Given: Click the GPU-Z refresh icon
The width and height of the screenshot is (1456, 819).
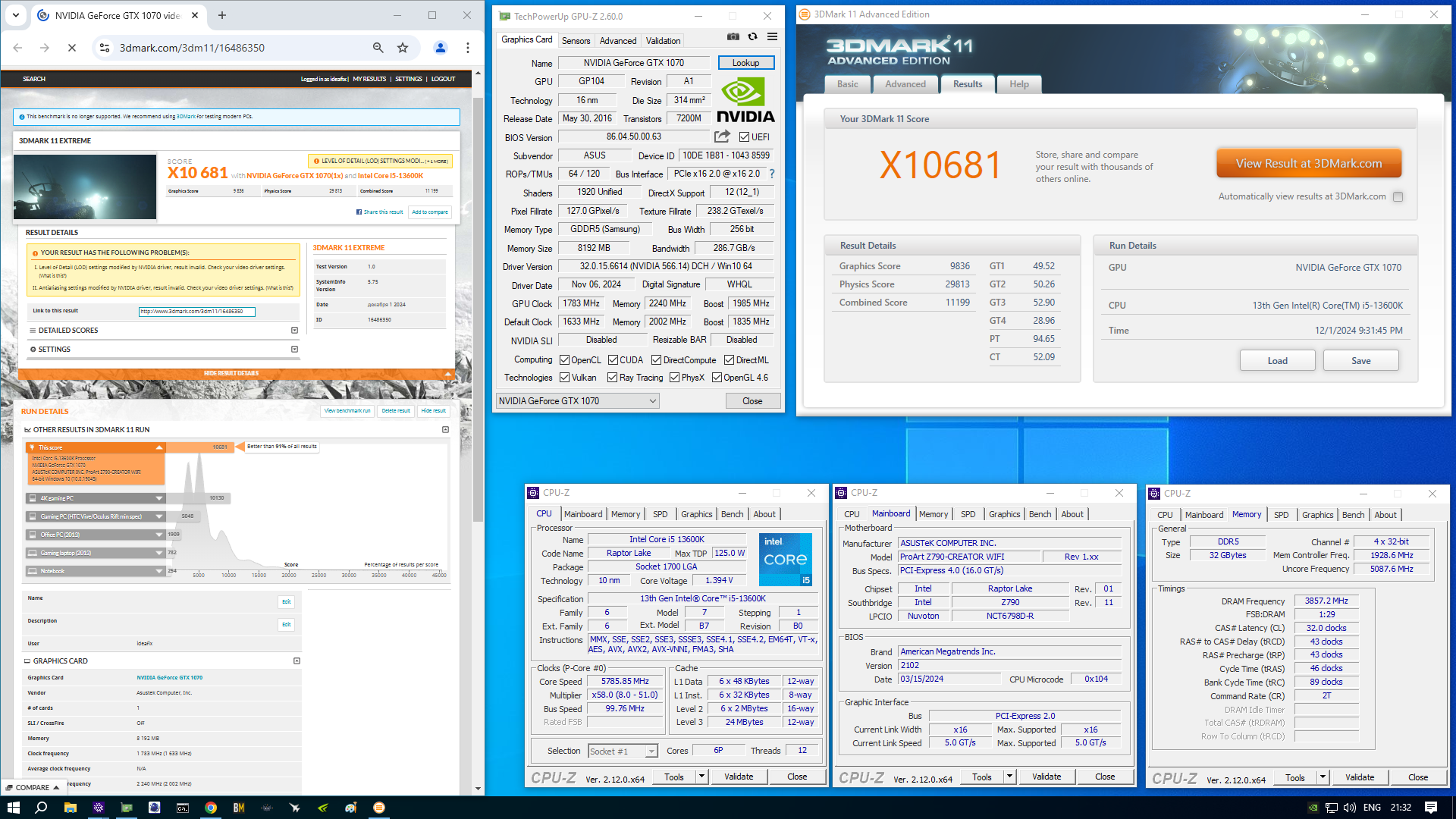Looking at the screenshot, I should point(752,36).
